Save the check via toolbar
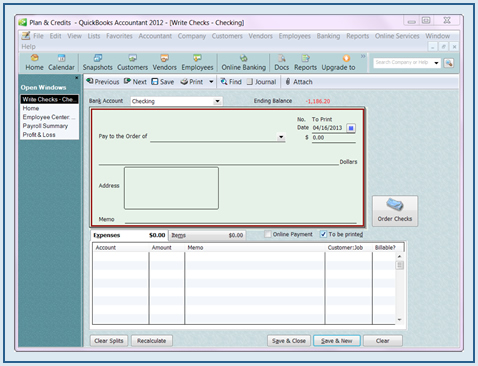The height and width of the screenshot is (366, 478). click(x=163, y=82)
